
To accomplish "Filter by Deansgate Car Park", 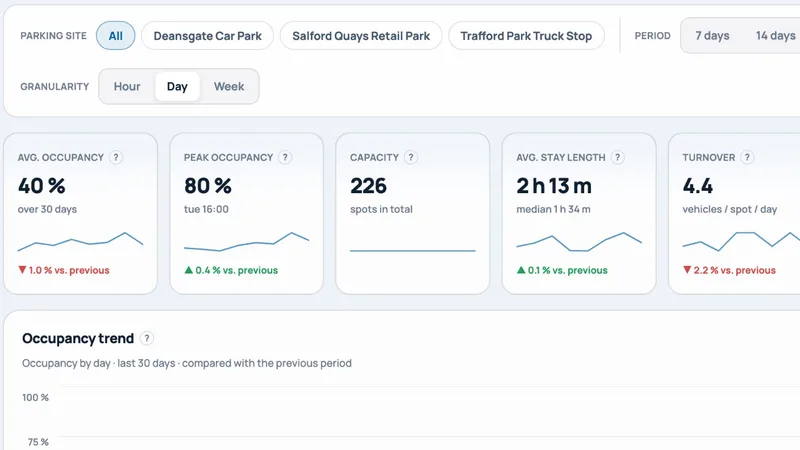I will 208,36.
